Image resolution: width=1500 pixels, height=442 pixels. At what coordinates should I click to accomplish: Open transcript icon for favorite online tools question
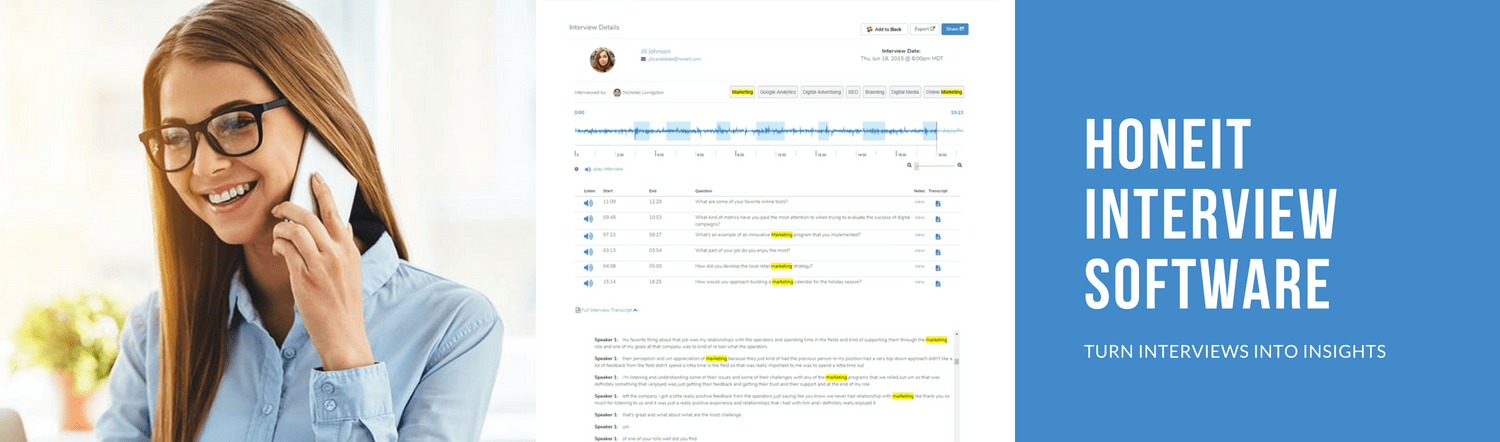click(x=938, y=204)
